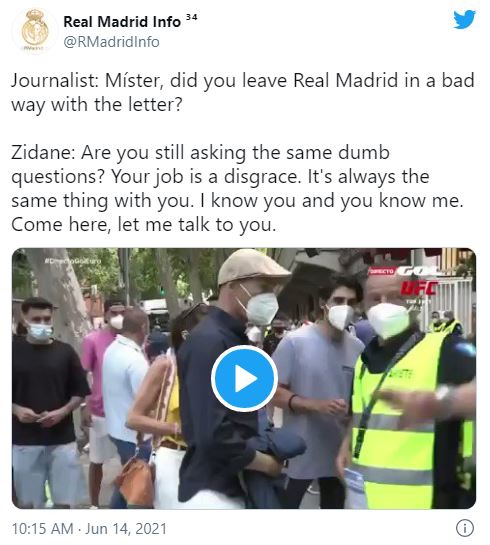Click the Real Madrid Info display name

[x=122, y=22]
